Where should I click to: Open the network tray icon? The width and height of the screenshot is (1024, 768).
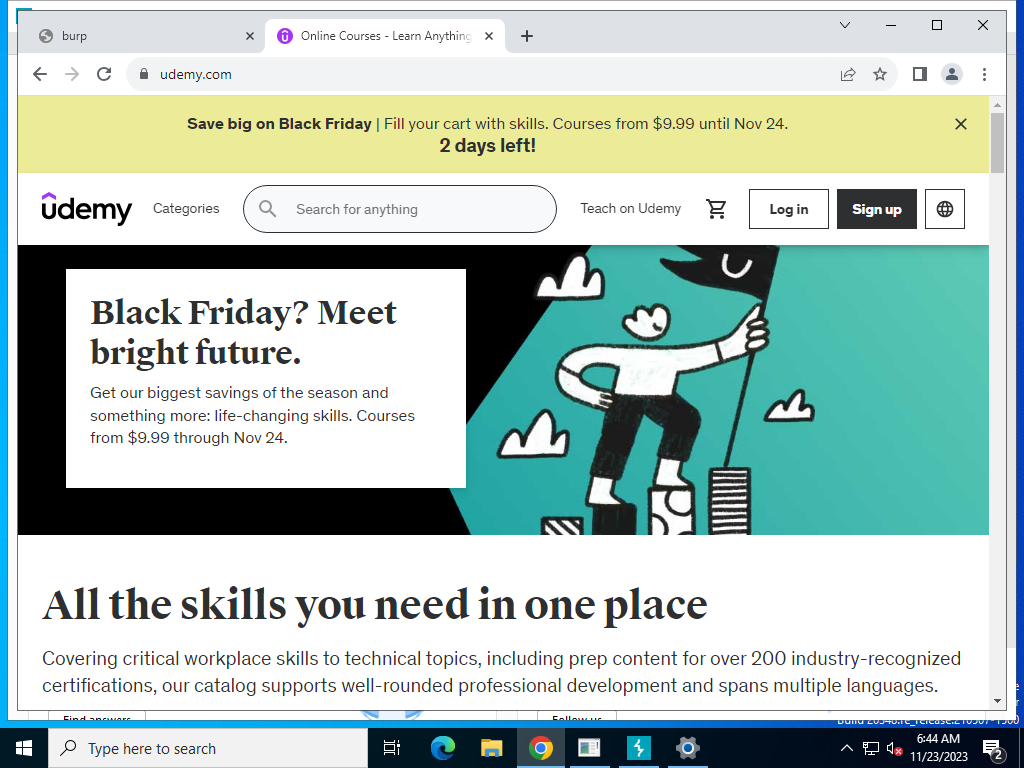[x=871, y=748]
